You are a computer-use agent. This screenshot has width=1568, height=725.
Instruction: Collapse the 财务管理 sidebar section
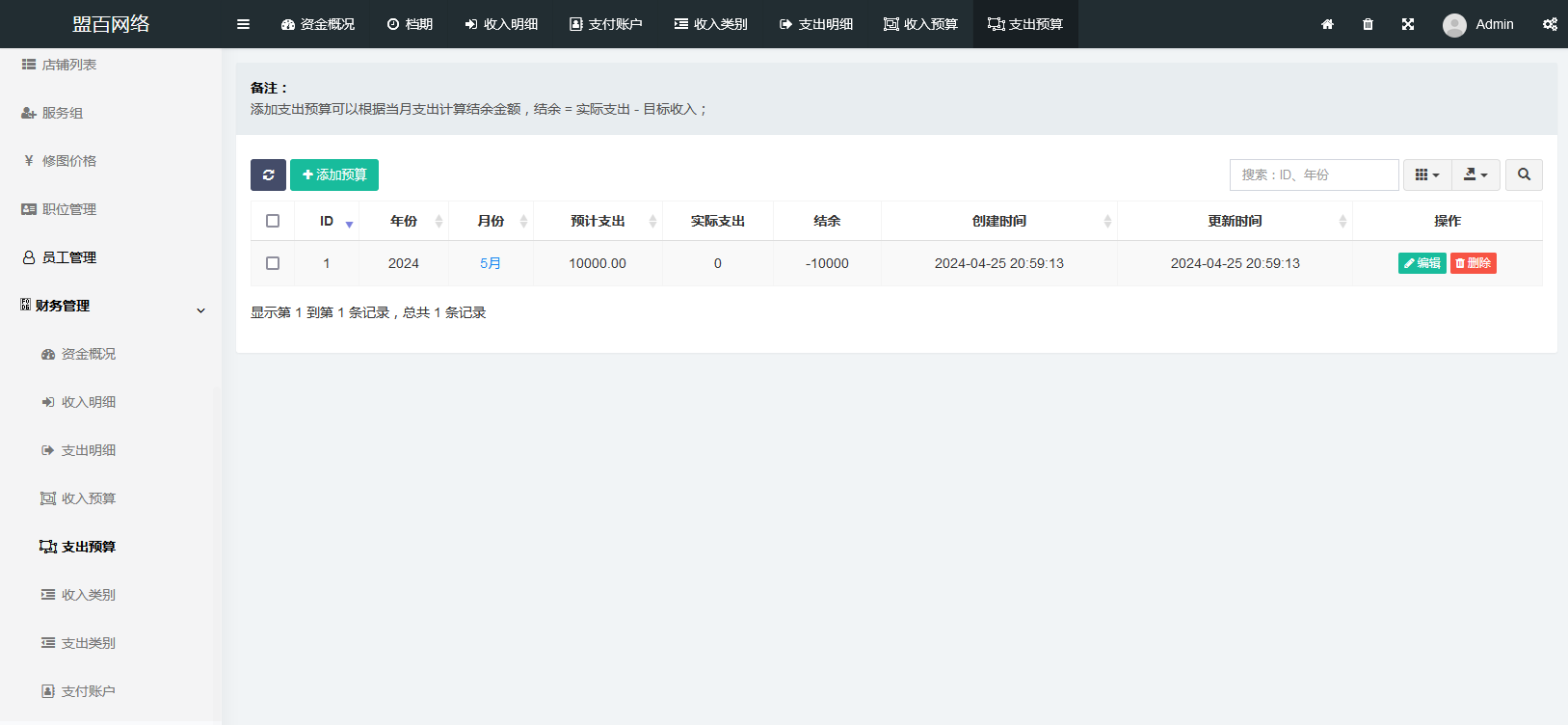[200, 310]
